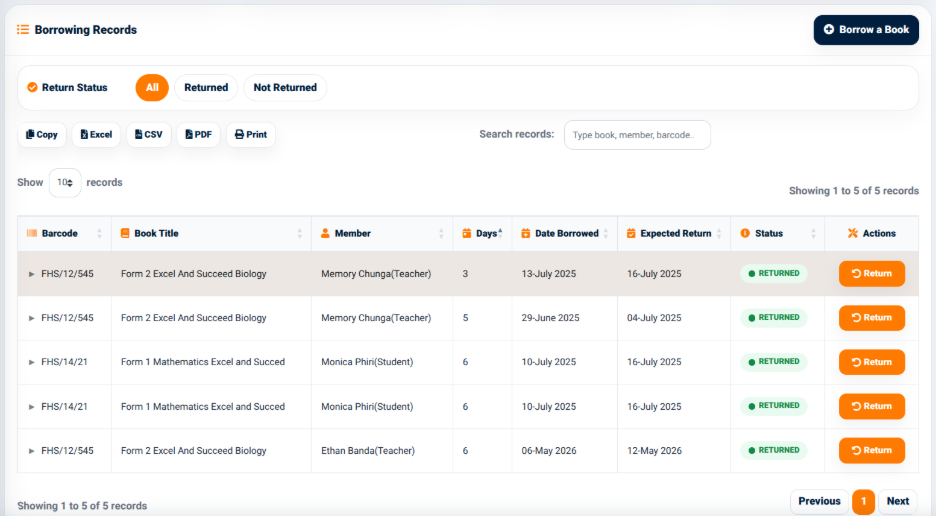
Task: Go to the Next page
Action: [897, 502]
